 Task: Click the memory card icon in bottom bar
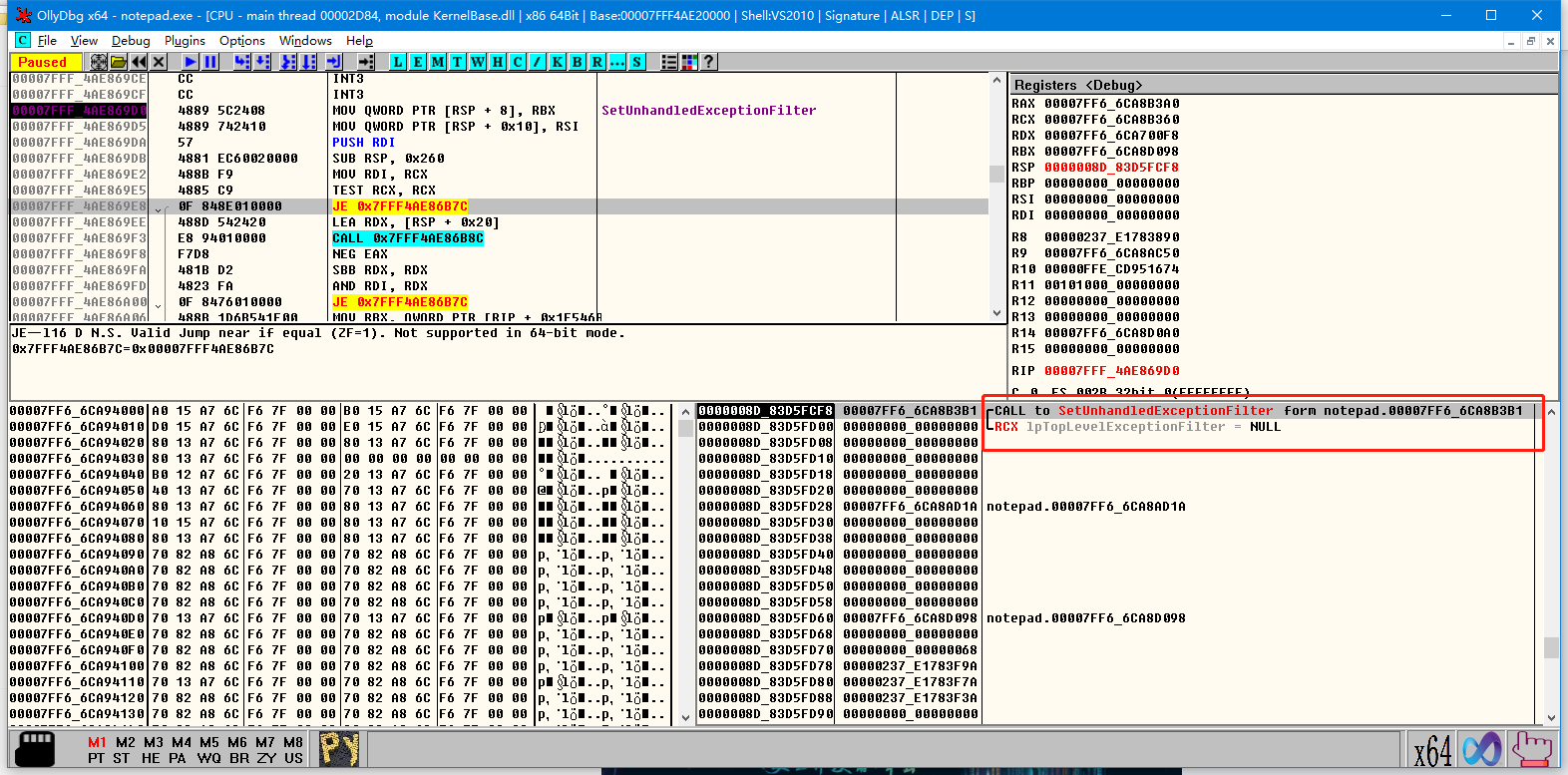(37, 749)
